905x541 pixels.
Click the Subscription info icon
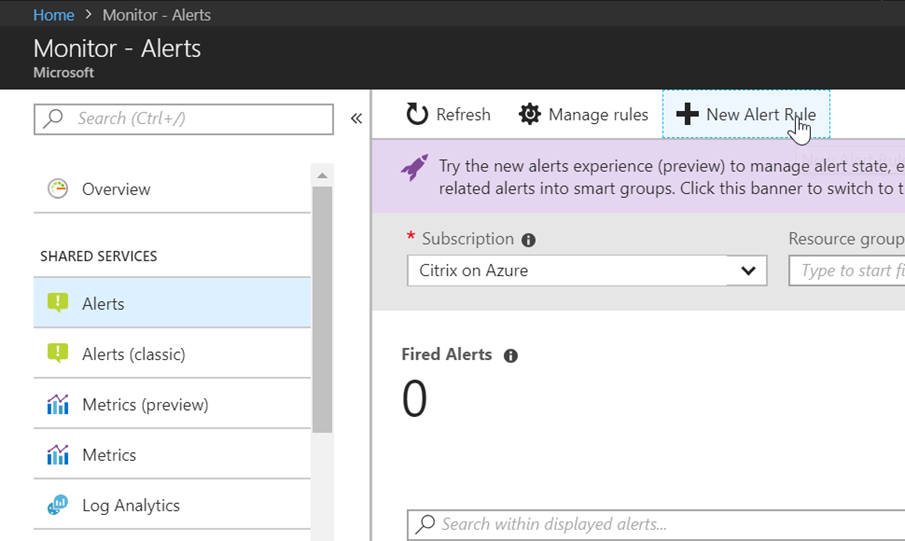[x=528, y=240]
